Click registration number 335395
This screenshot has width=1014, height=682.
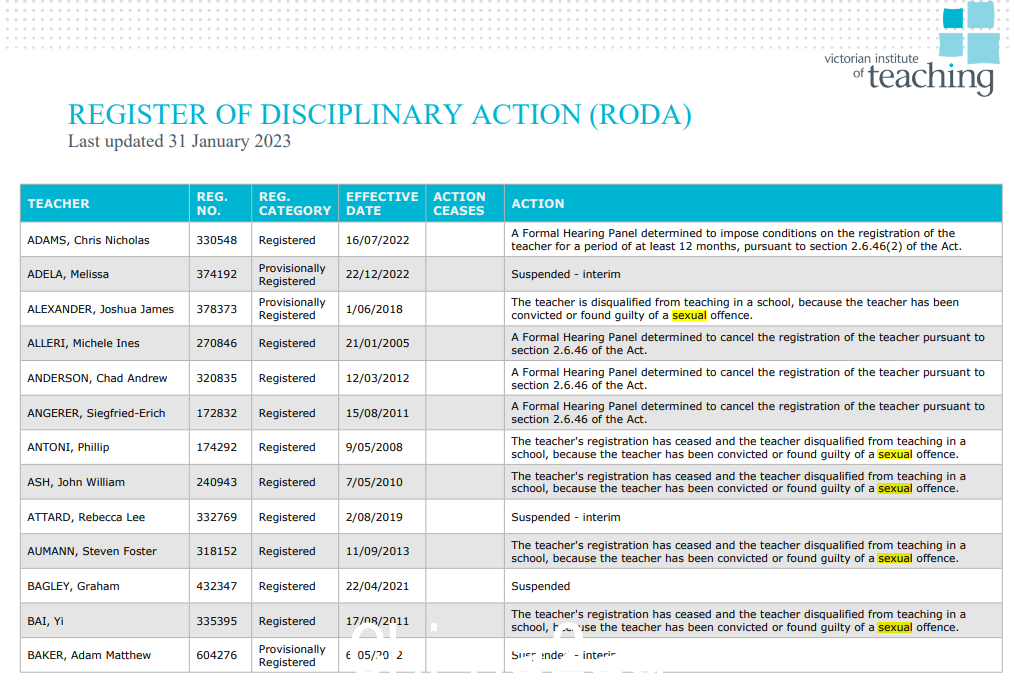coord(217,621)
